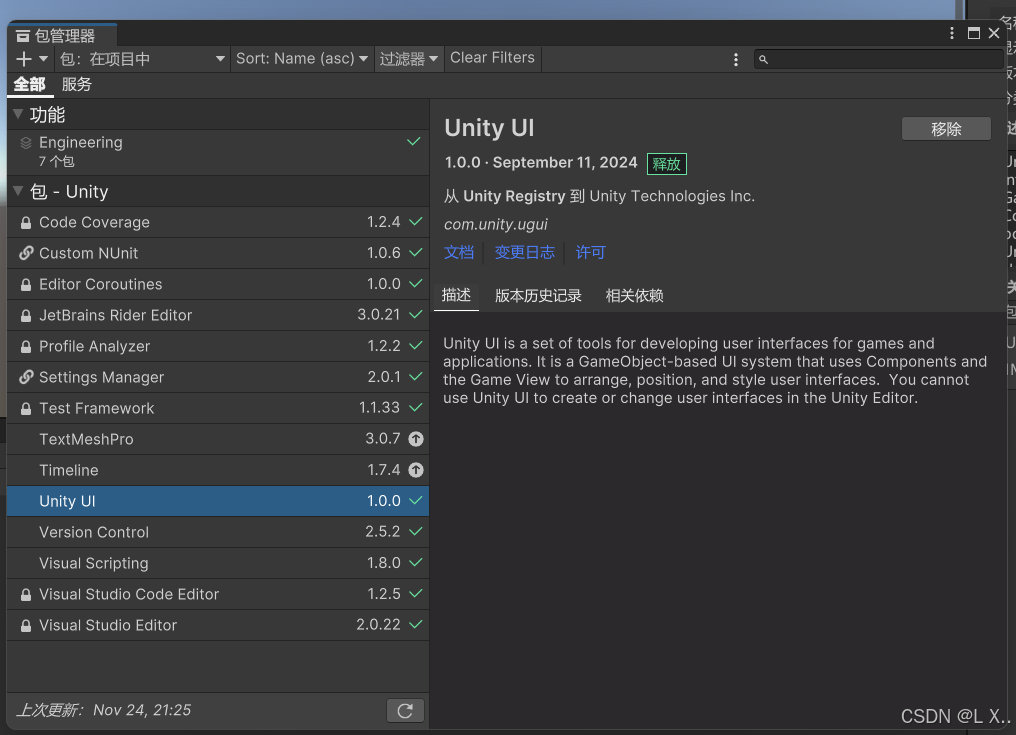Click the 释放 release tag
This screenshot has height=735, width=1016.
click(667, 164)
